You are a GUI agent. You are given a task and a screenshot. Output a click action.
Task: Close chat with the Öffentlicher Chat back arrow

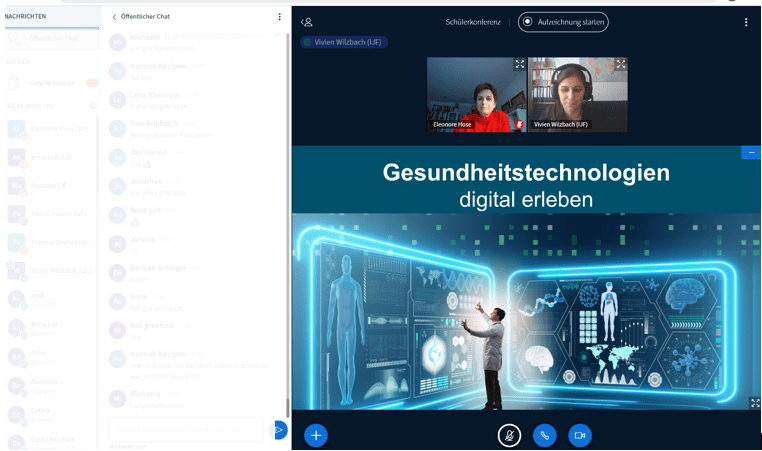[115, 17]
